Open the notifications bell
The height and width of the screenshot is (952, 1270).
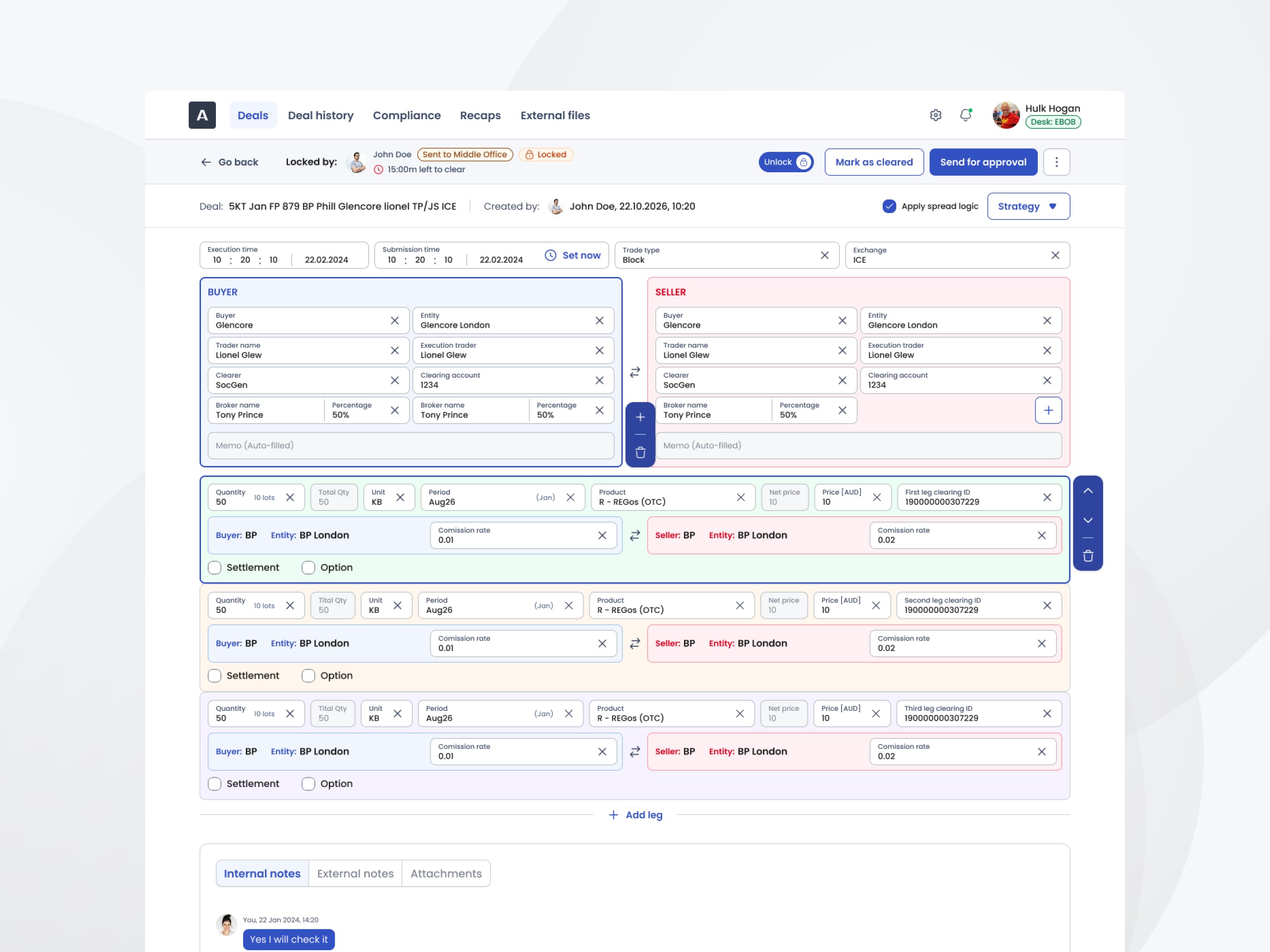(x=966, y=115)
